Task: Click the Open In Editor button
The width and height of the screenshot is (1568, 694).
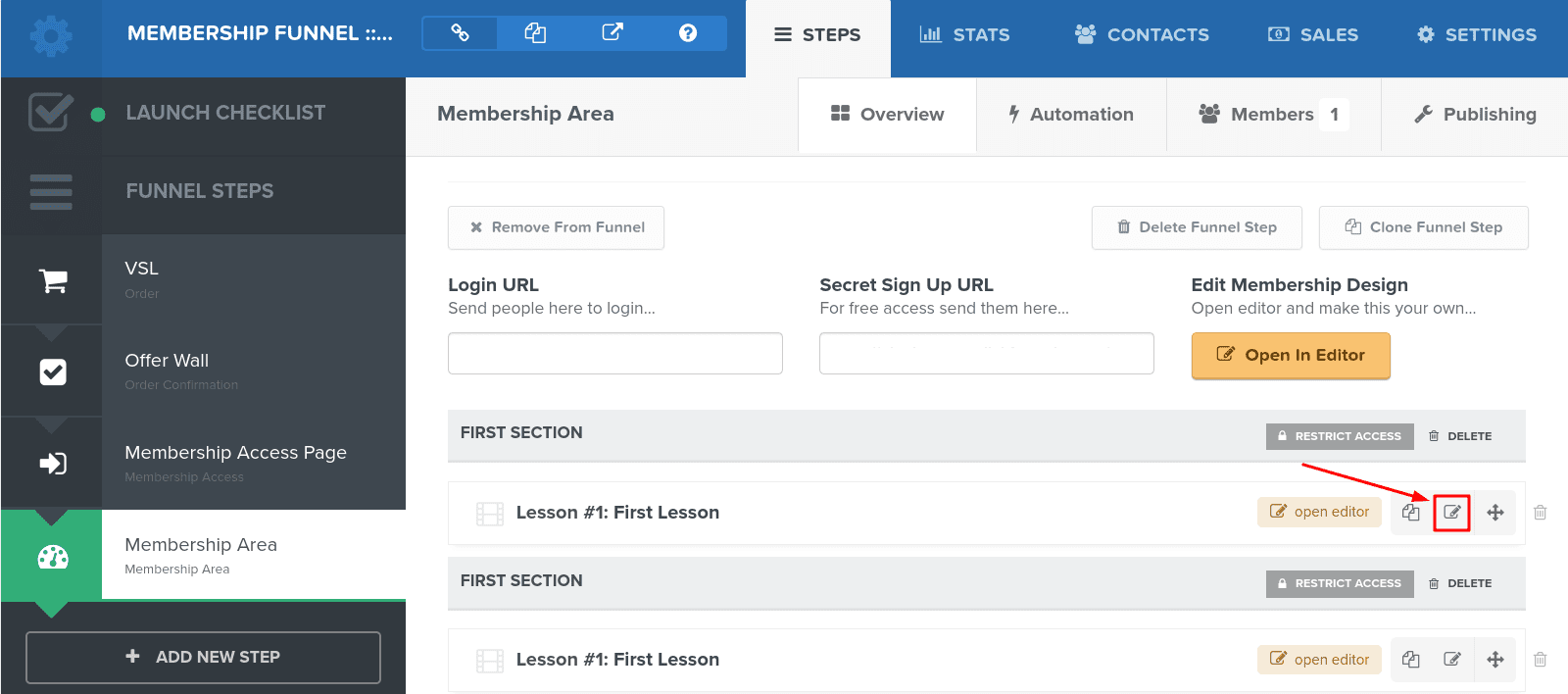Action: [1291, 355]
